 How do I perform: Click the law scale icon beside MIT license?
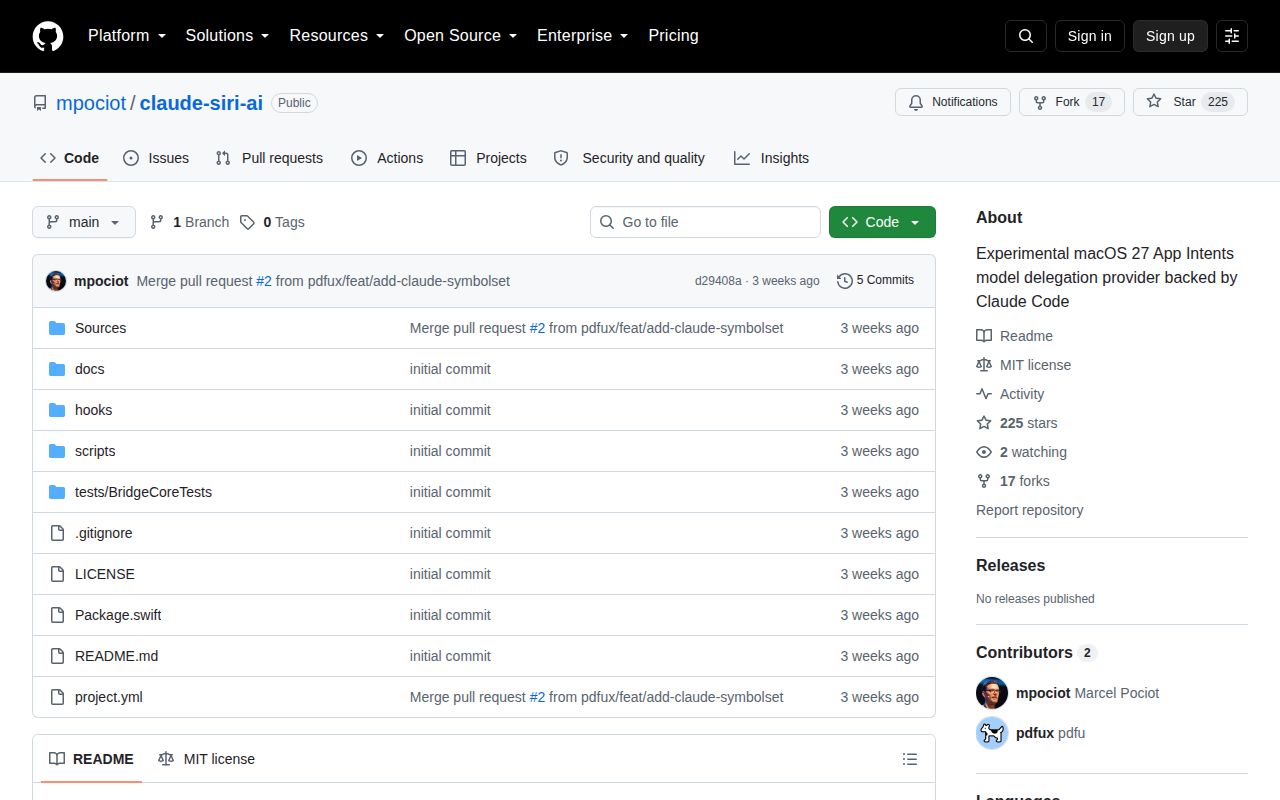click(984, 365)
